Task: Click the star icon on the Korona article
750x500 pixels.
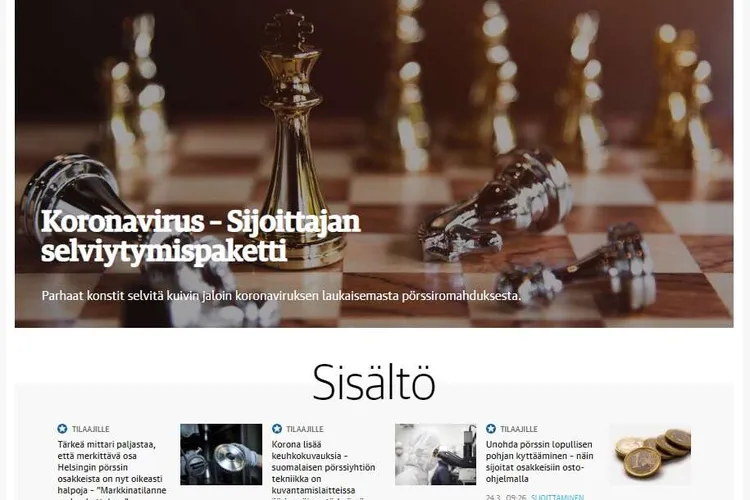Action: [276, 429]
